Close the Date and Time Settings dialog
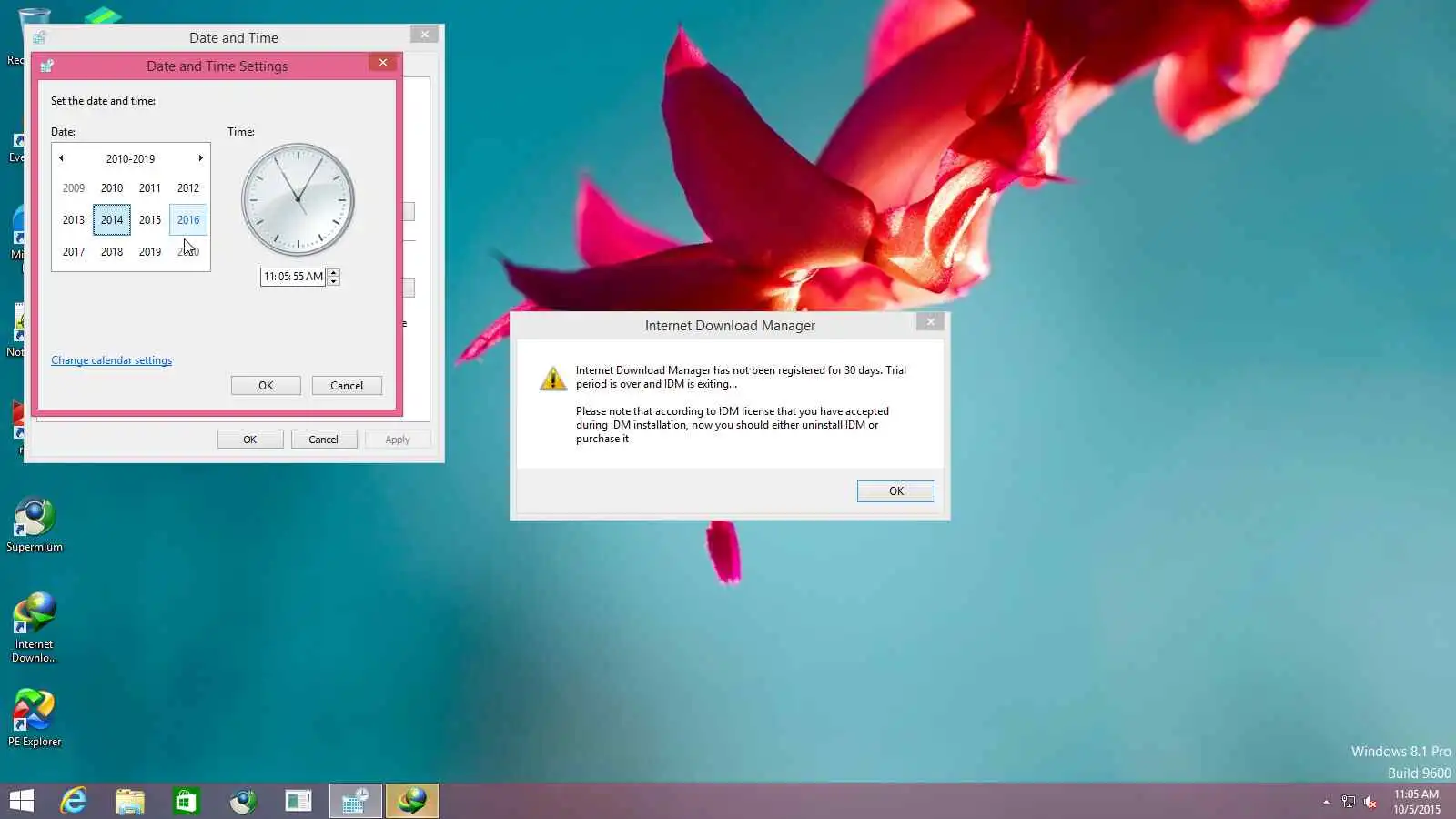Viewport: 1456px width, 819px height. [x=383, y=63]
